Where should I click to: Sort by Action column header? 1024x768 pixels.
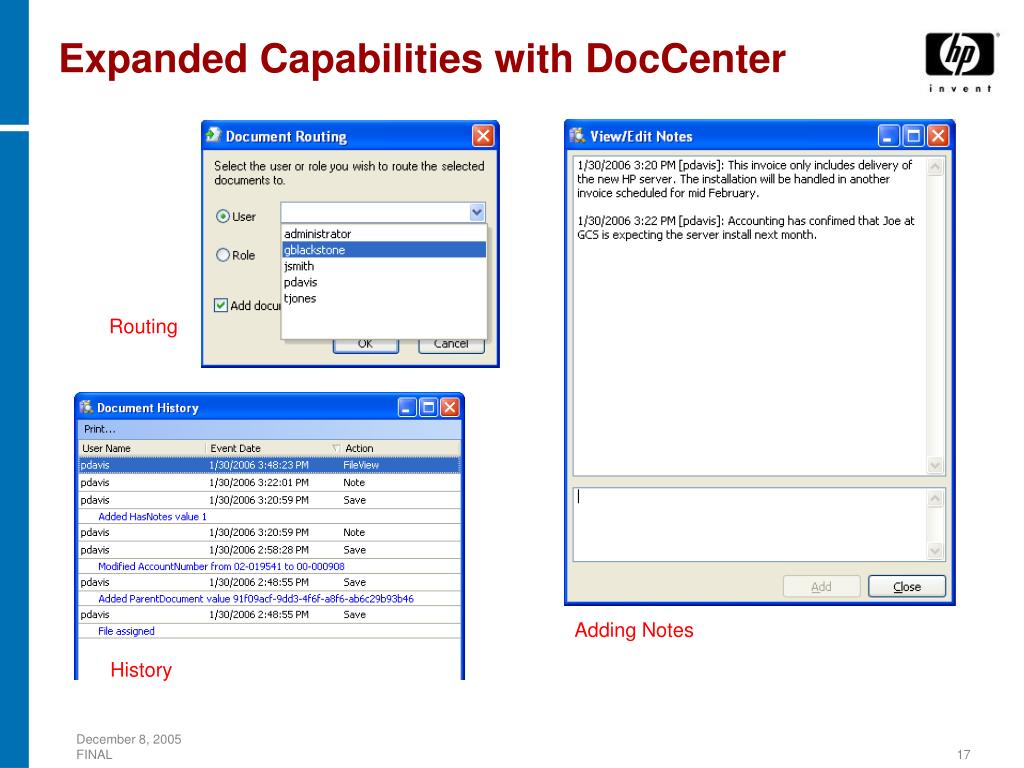[400, 448]
